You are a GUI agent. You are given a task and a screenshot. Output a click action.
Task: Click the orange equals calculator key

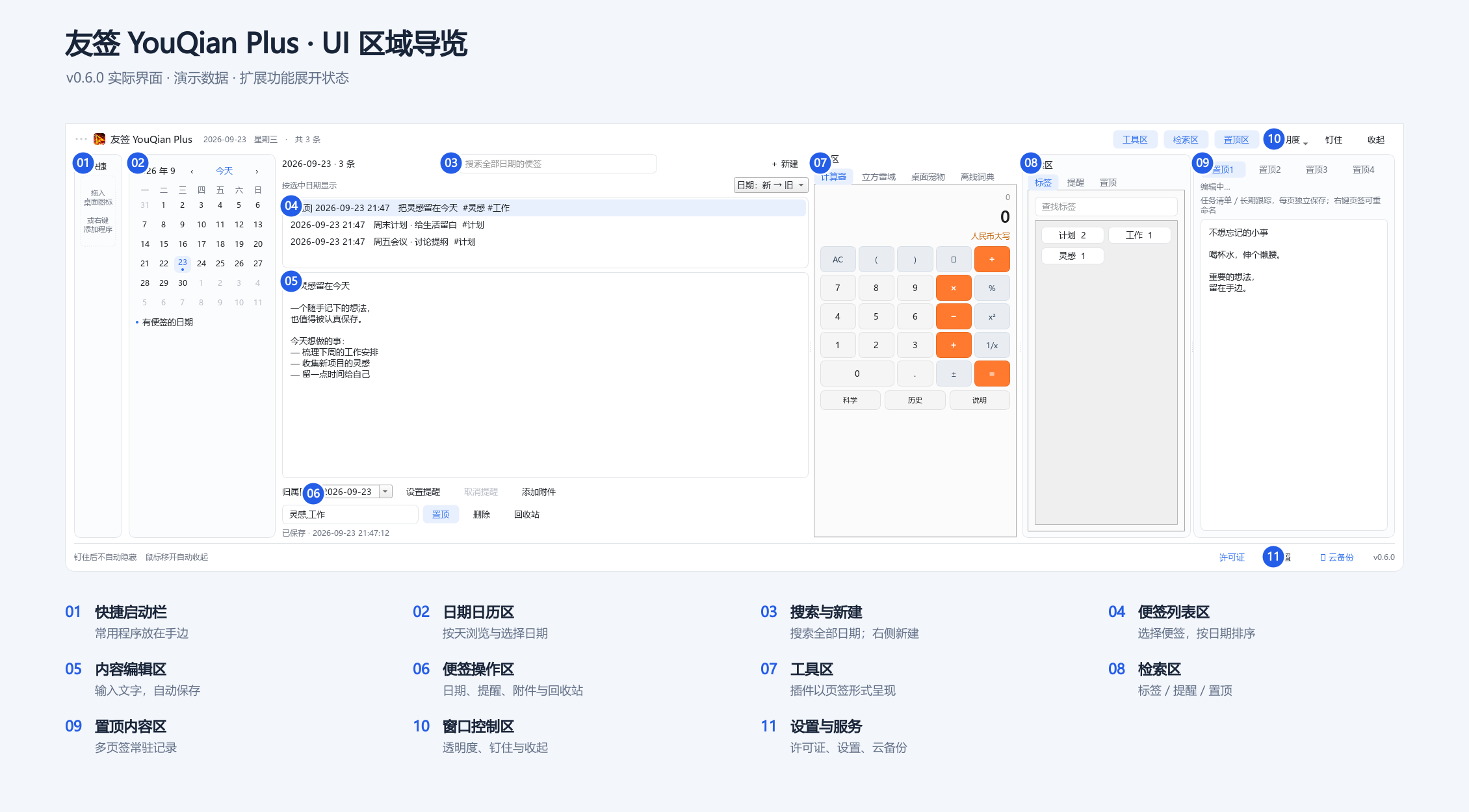[992, 374]
